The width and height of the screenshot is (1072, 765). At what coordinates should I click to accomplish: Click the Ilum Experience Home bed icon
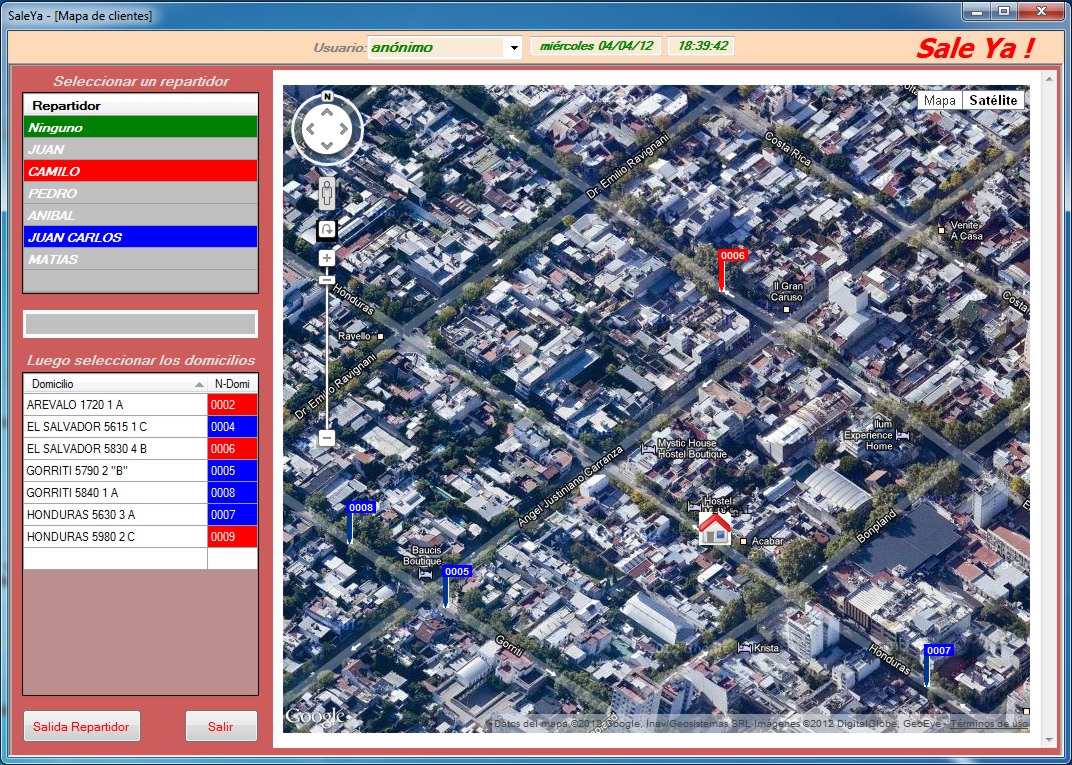pos(902,435)
